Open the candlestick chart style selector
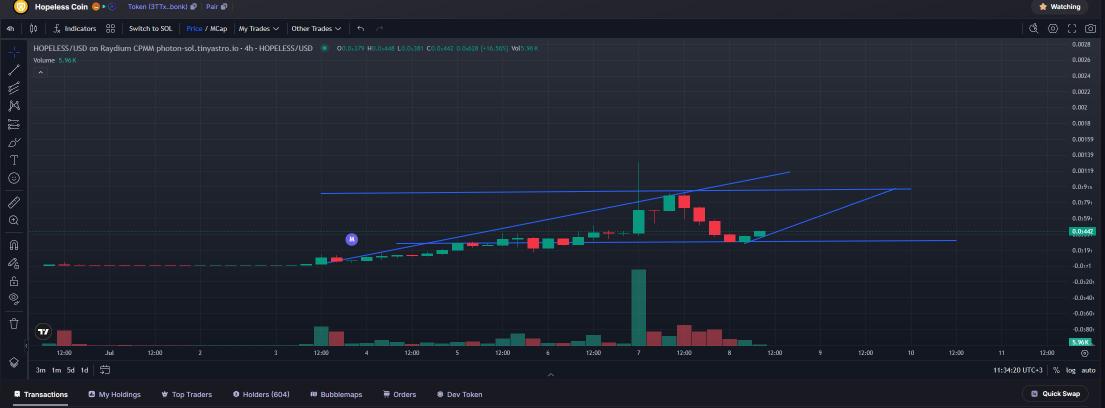The height and width of the screenshot is (408, 1105). pos(33,29)
